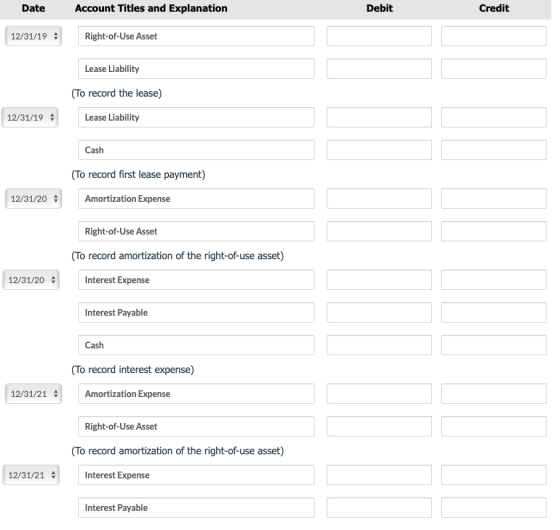Click credit field for last Right-of-Use Asset row

tap(494, 426)
